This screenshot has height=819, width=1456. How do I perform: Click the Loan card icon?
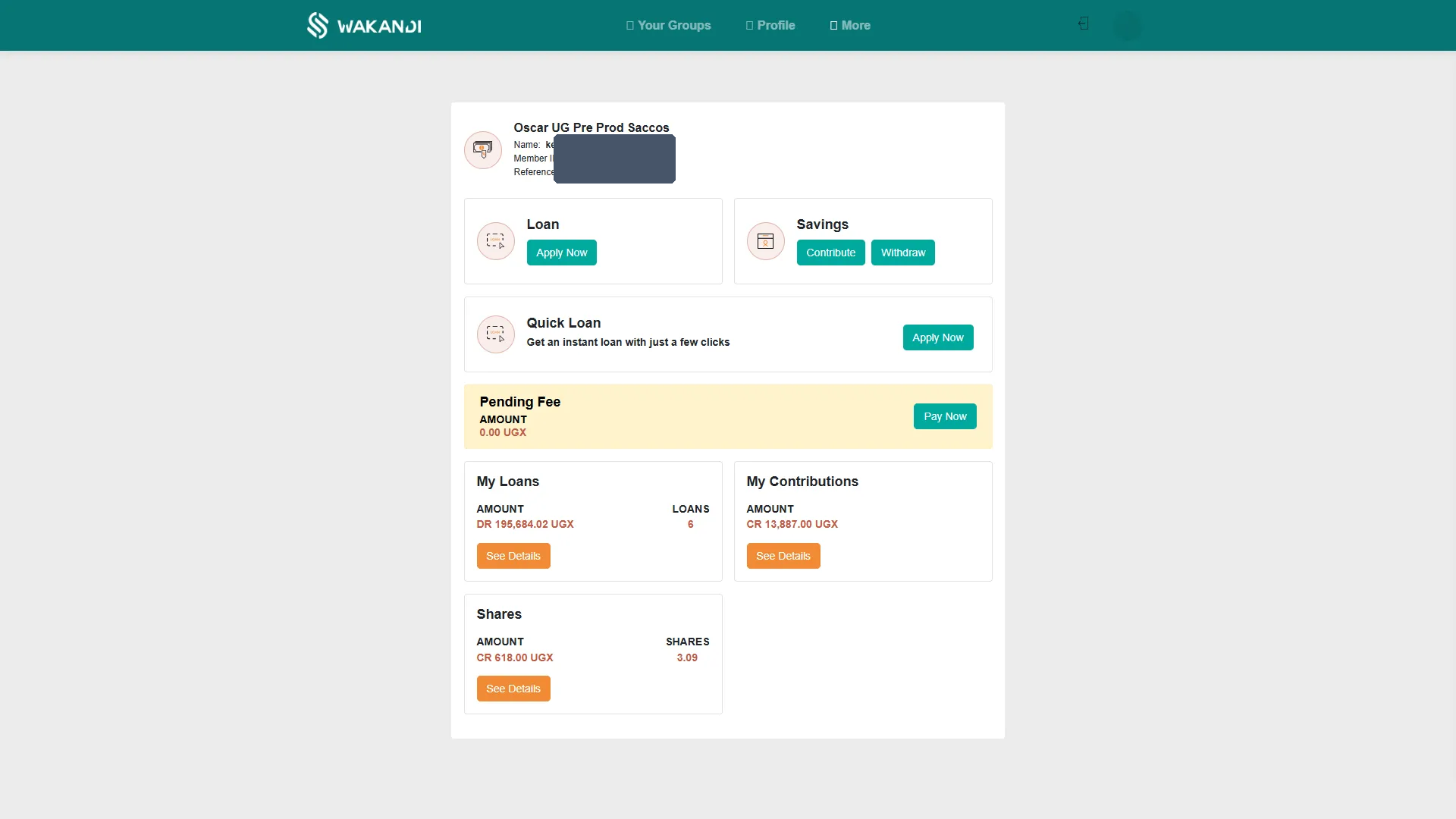coord(496,241)
